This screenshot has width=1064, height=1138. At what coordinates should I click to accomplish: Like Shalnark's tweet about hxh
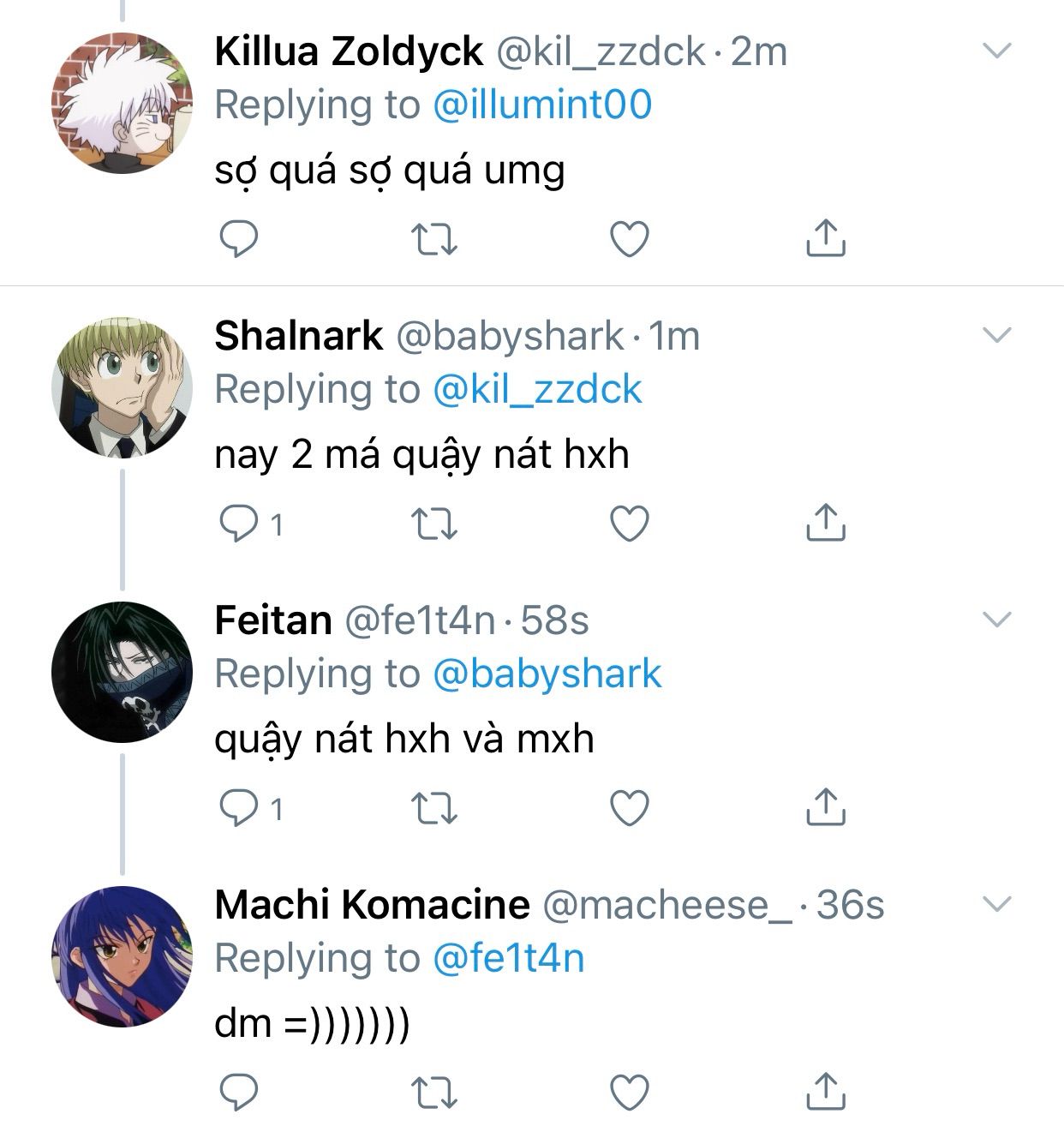click(629, 524)
